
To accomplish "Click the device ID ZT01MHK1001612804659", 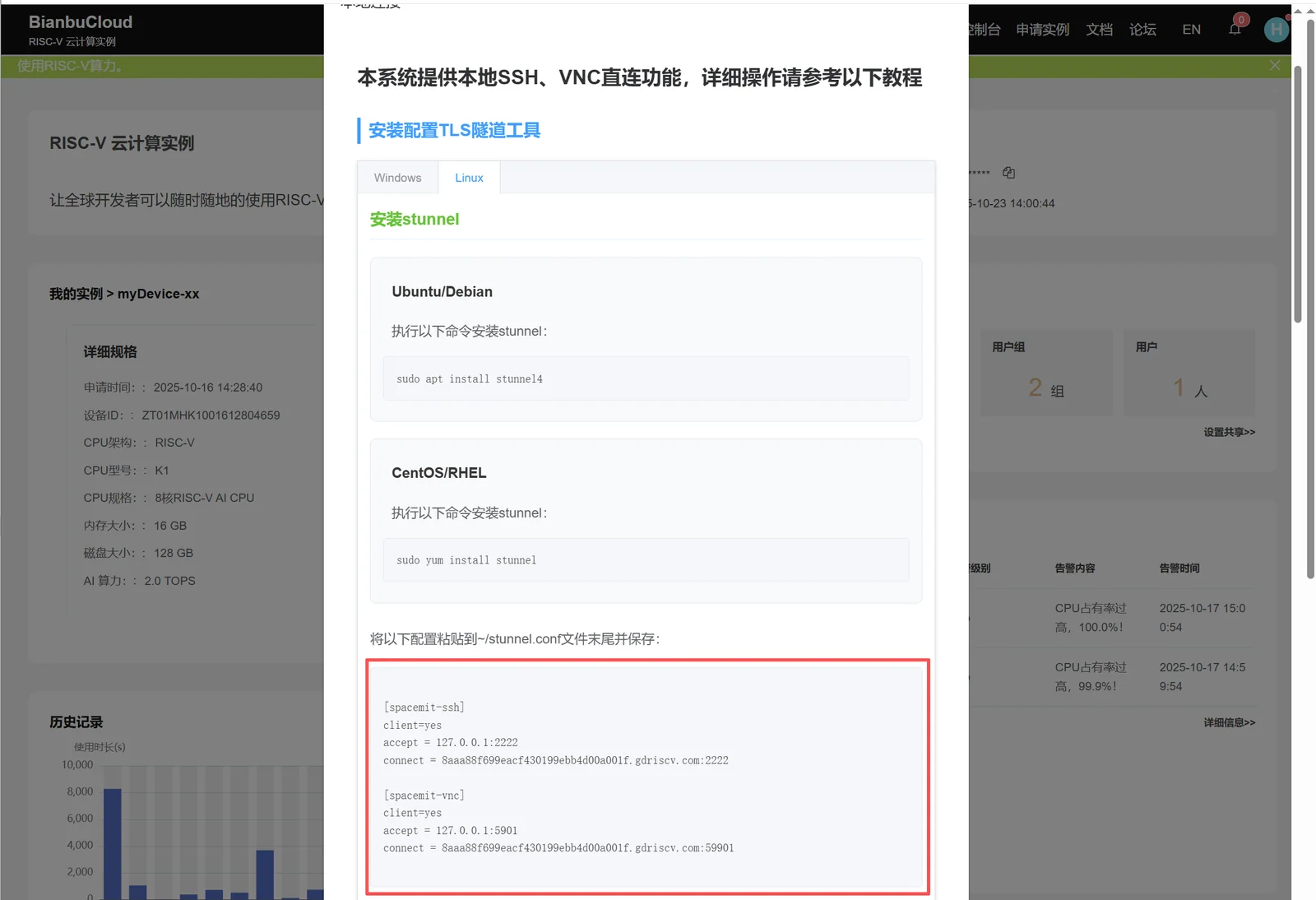I will [x=211, y=415].
